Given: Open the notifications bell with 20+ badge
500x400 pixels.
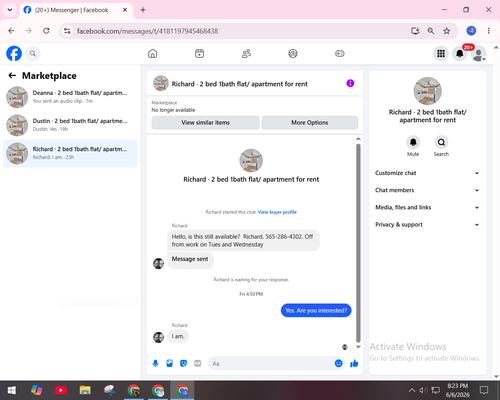Looking at the screenshot, I should [460, 53].
